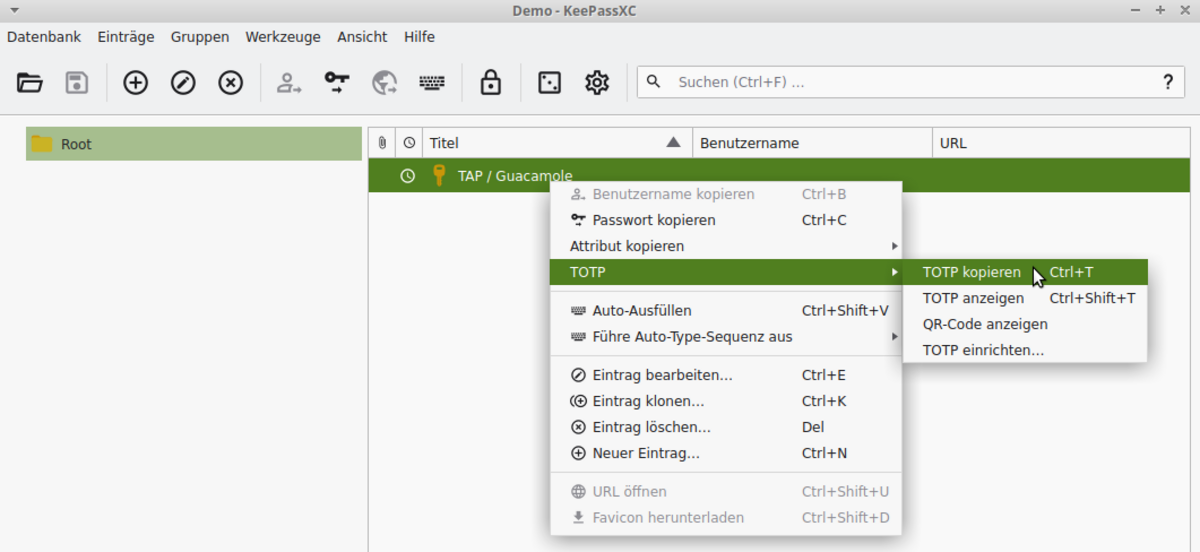The width and height of the screenshot is (1200, 552).
Task: Open settings via the gear icon
Action: point(597,83)
